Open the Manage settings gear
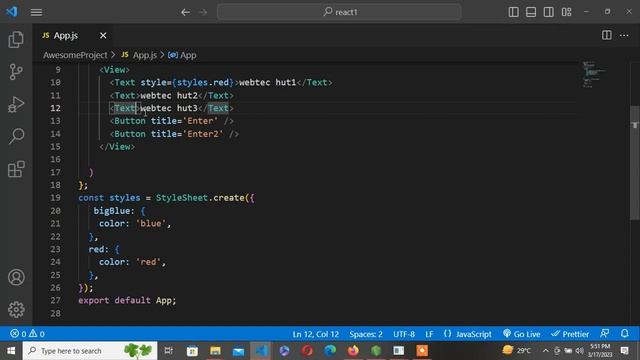The height and width of the screenshot is (360, 640). click(16, 309)
